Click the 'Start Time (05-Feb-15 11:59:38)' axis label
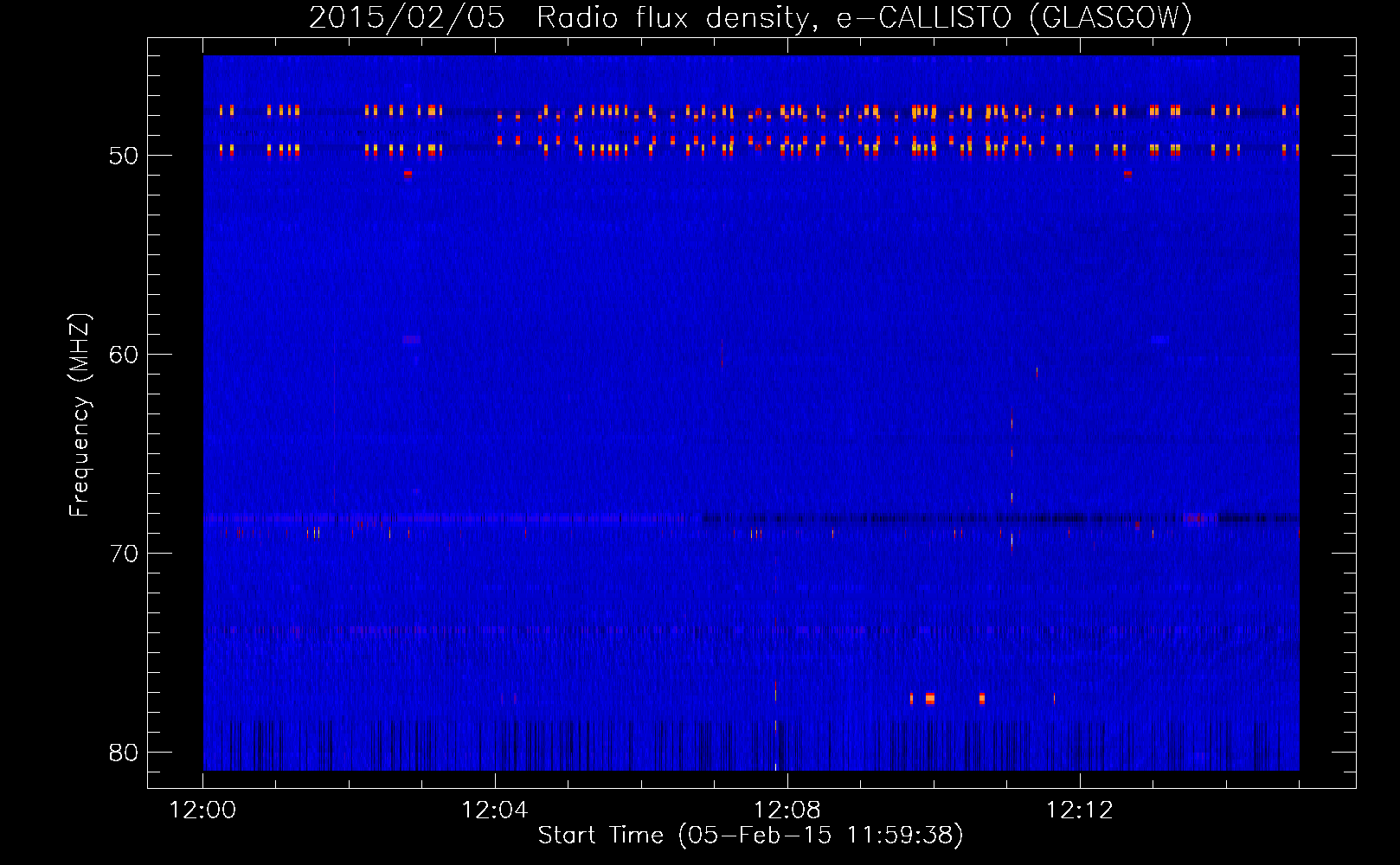The image size is (1400, 865). (x=750, y=836)
